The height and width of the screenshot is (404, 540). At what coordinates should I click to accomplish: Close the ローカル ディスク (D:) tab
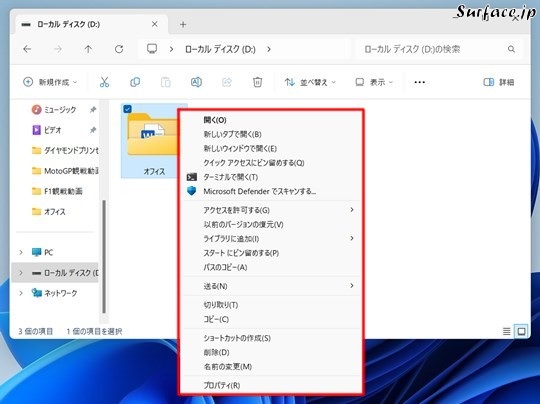(155, 24)
